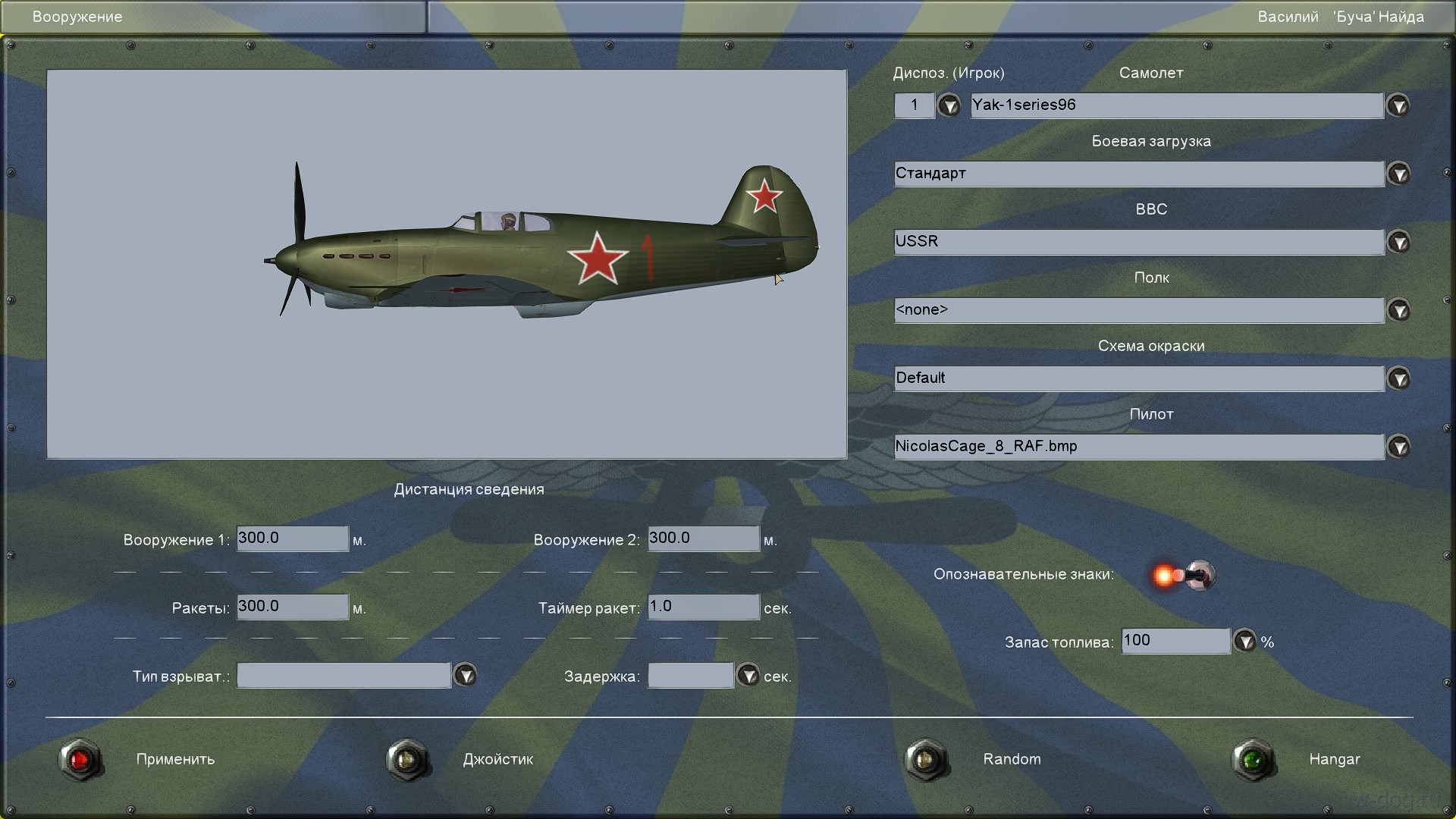Expand the Боевая загрузка loadout dropdown
Image resolution: width=1456 pixels, height=819 pixels.
coord(1398,174)
